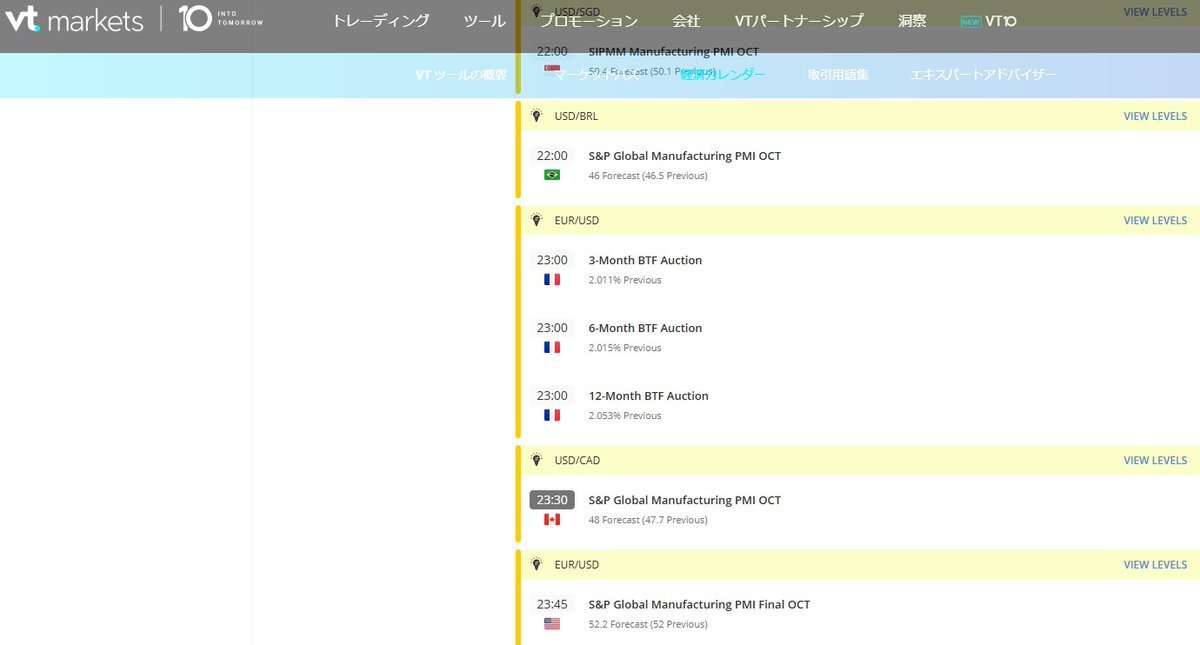The image size is (1200, 645).
Task: Click the Brazil flag icon
Action: pyautogui.click(x=552, y=175)
